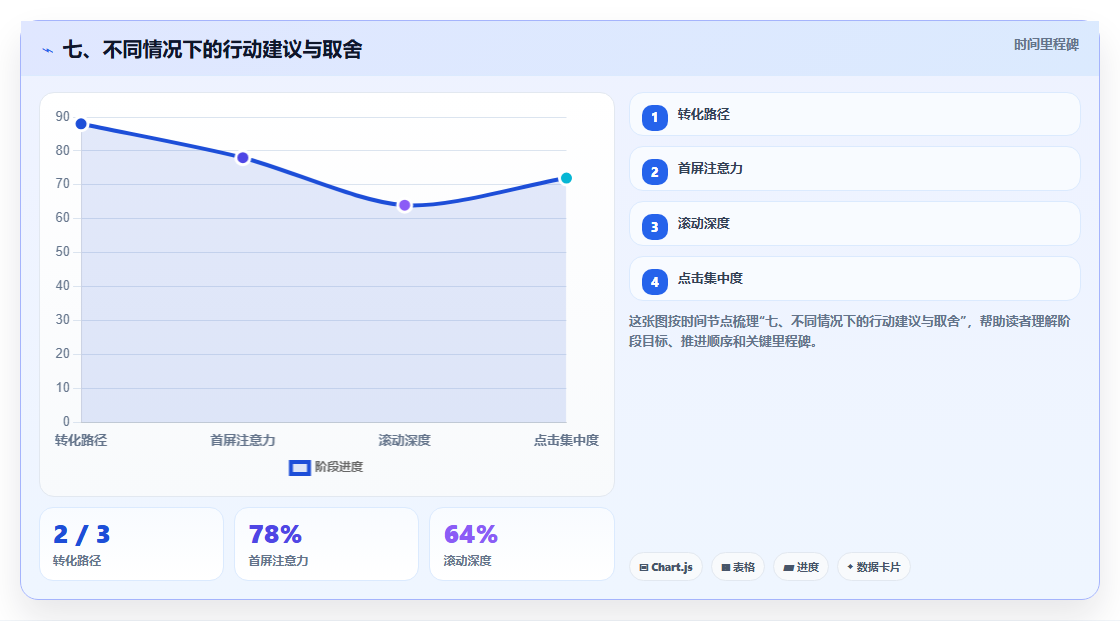Open the 首屏注意力 step row
This screenshot has width=1120, height=621.
tap(854, 169)
